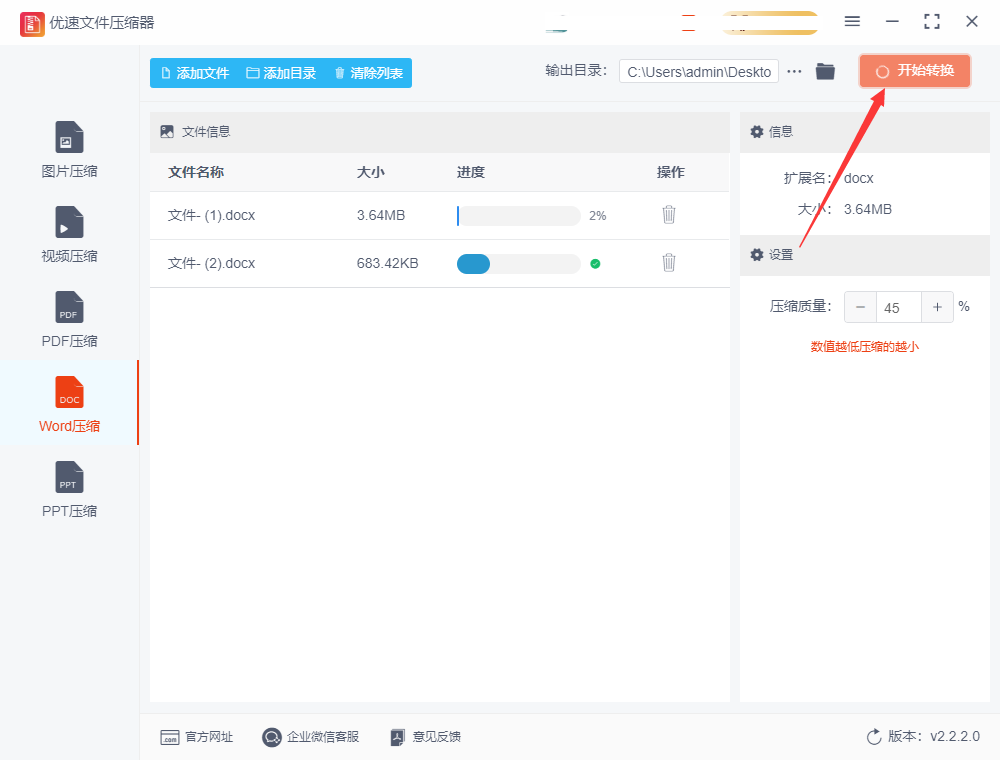This screenshot has height=760, width=1000.
Task: Click the 文件信息 panel image icon
Action: 167,132
